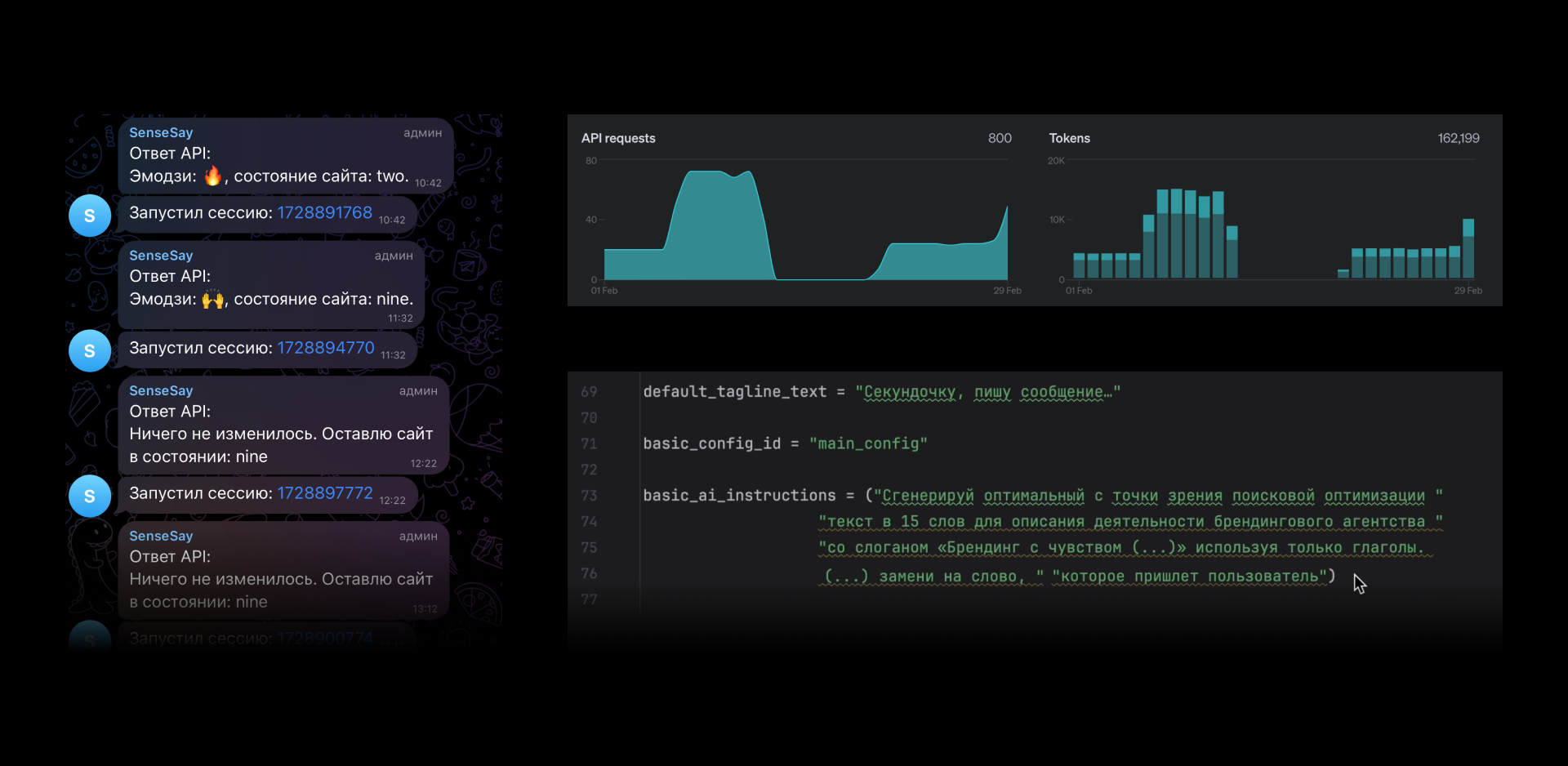Image resolution: width=1568 pixels, height=766 pixels.
Task: Click the 10:42 timestamp of the fire emoji message
Action: 428,183
